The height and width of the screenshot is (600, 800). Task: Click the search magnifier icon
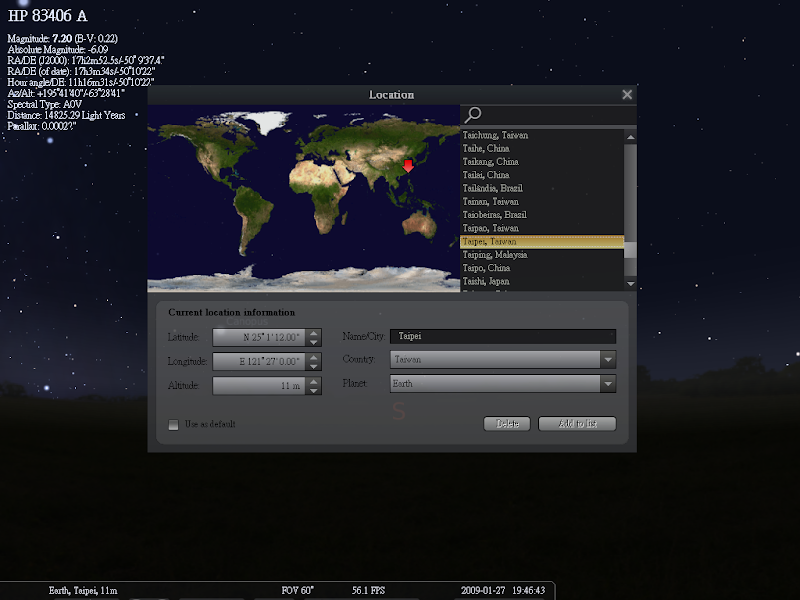(474, 115)
